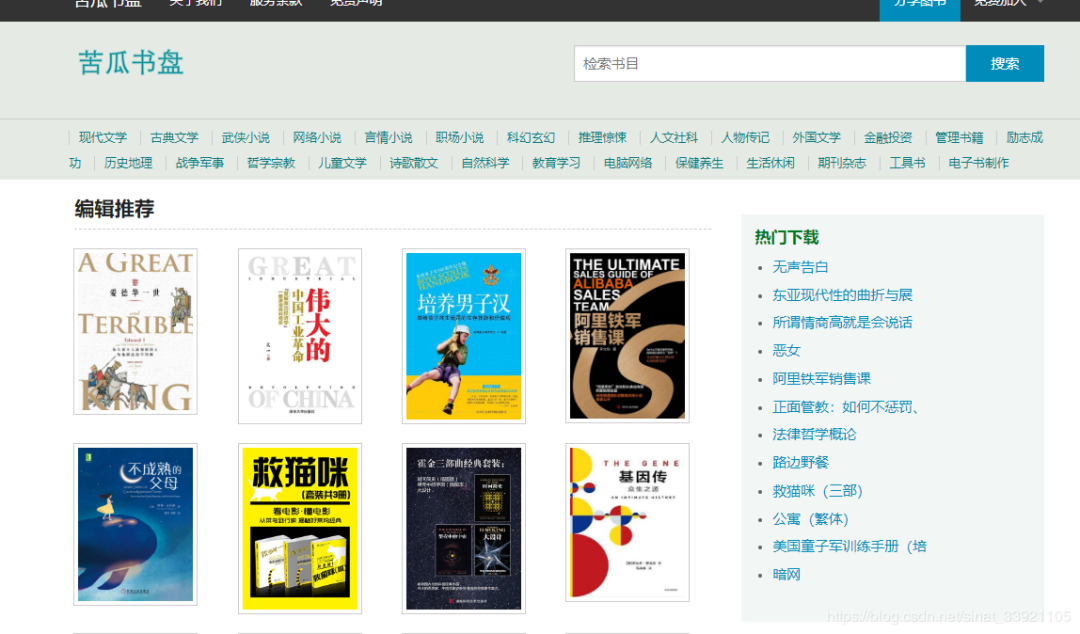Viewport: 1080px width, 634px height.
Task: Open 法律哲学概论 link
Action: pyautogui.click(x=814, y=434)
